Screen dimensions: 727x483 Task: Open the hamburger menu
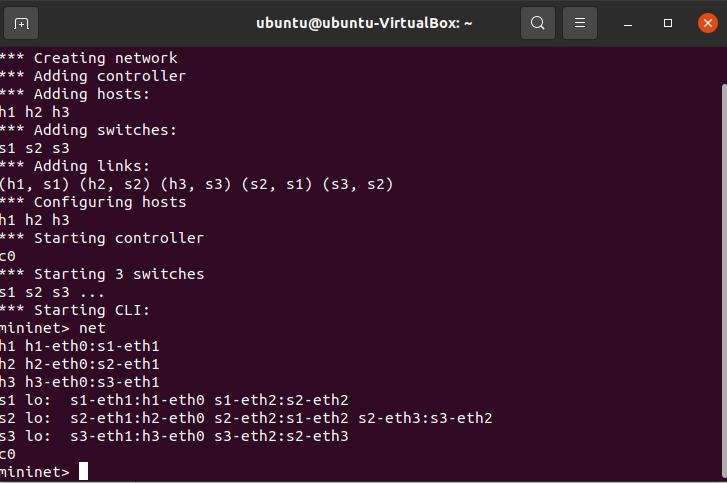(580, 23)
